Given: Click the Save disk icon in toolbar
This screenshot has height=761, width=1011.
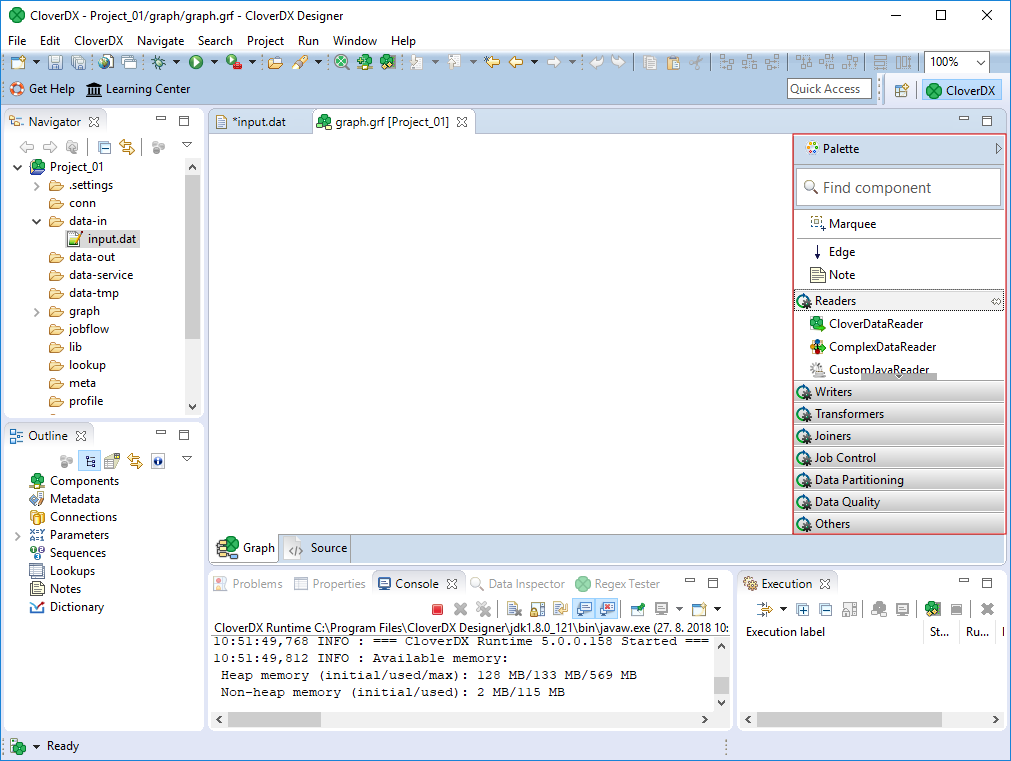Looking at the screenshot, I should pos(55,62).
